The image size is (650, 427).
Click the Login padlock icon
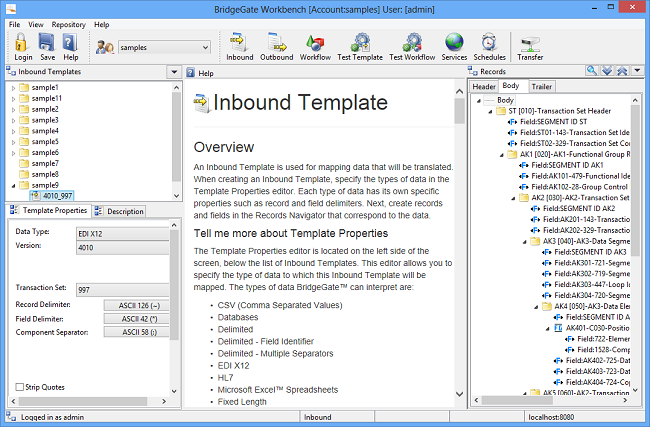click(22, 41)
